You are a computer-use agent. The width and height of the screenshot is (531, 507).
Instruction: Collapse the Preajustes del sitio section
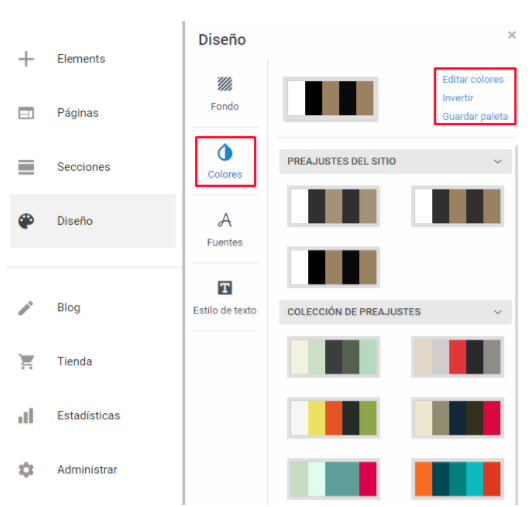pyautogui.click(x=497, y=161)
